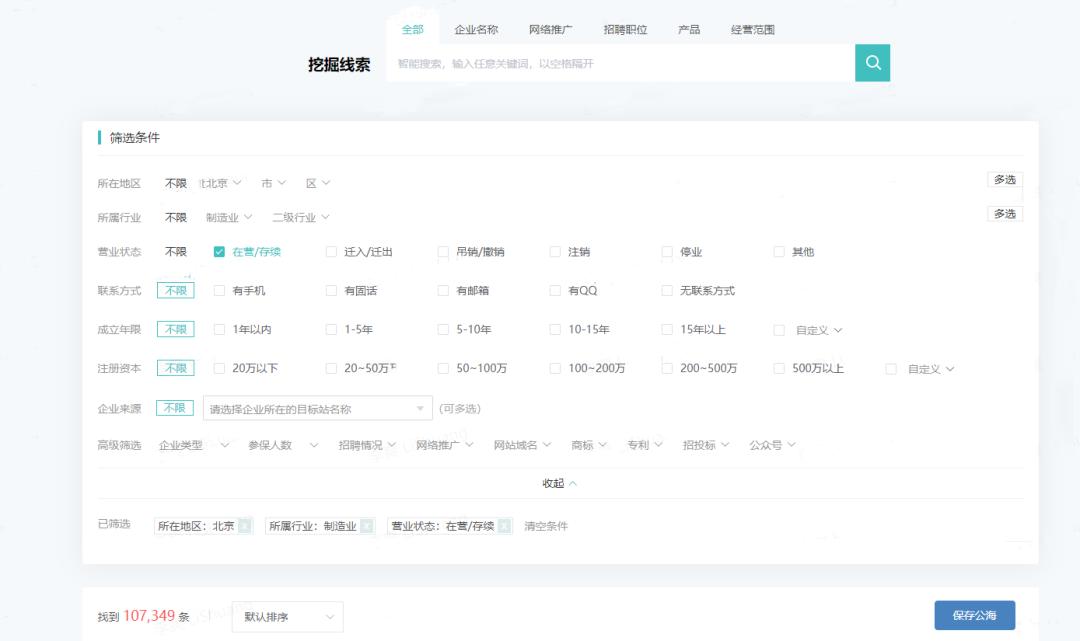Expand the 二级行业 dropdown
Image resolution: width=1080 pixels, height=641 pixels.
pyautogui.click(x=300, y=217)
